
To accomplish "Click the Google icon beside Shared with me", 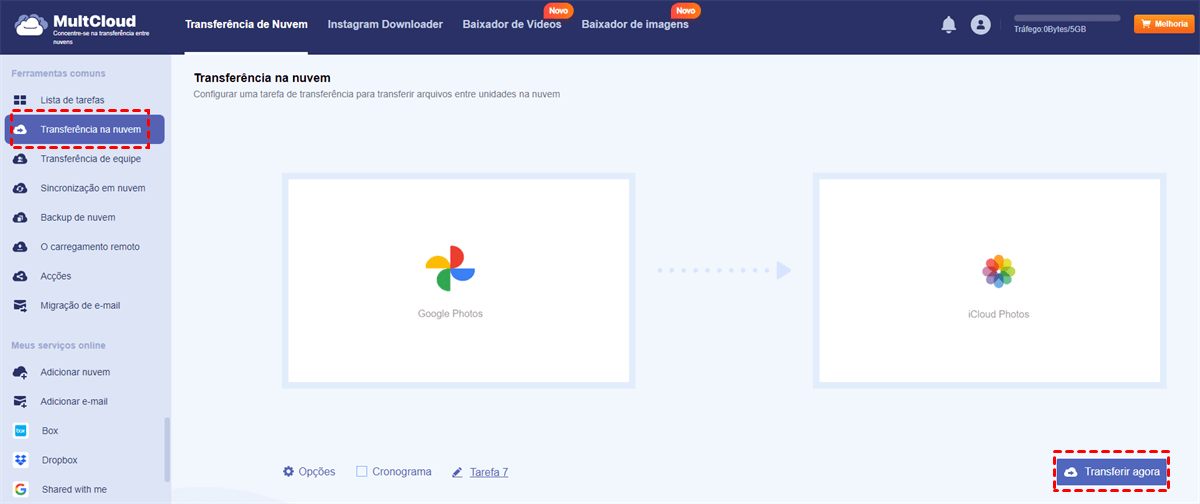I will pyautogui.click(x=20, y=489).
